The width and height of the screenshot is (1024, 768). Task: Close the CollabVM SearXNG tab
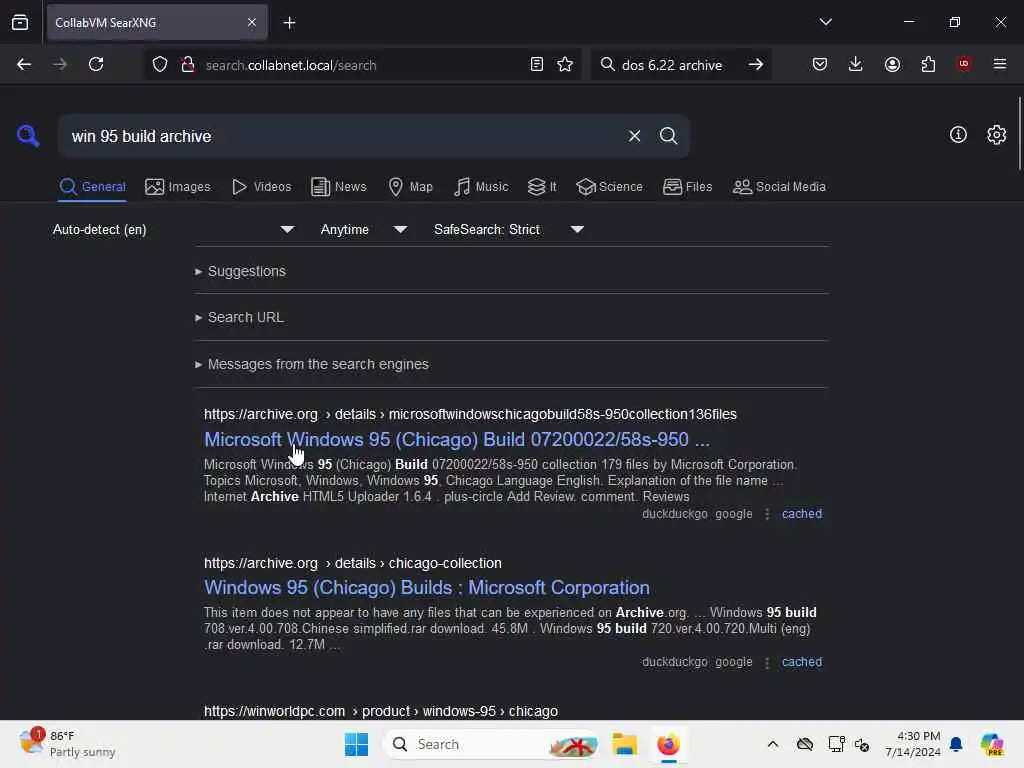[252, 22]
